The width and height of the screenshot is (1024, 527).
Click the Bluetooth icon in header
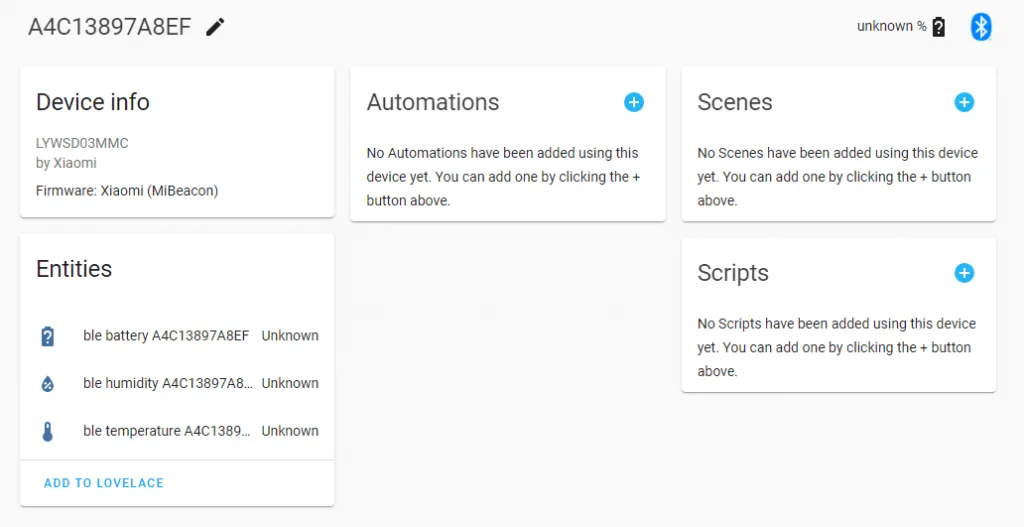980,27
